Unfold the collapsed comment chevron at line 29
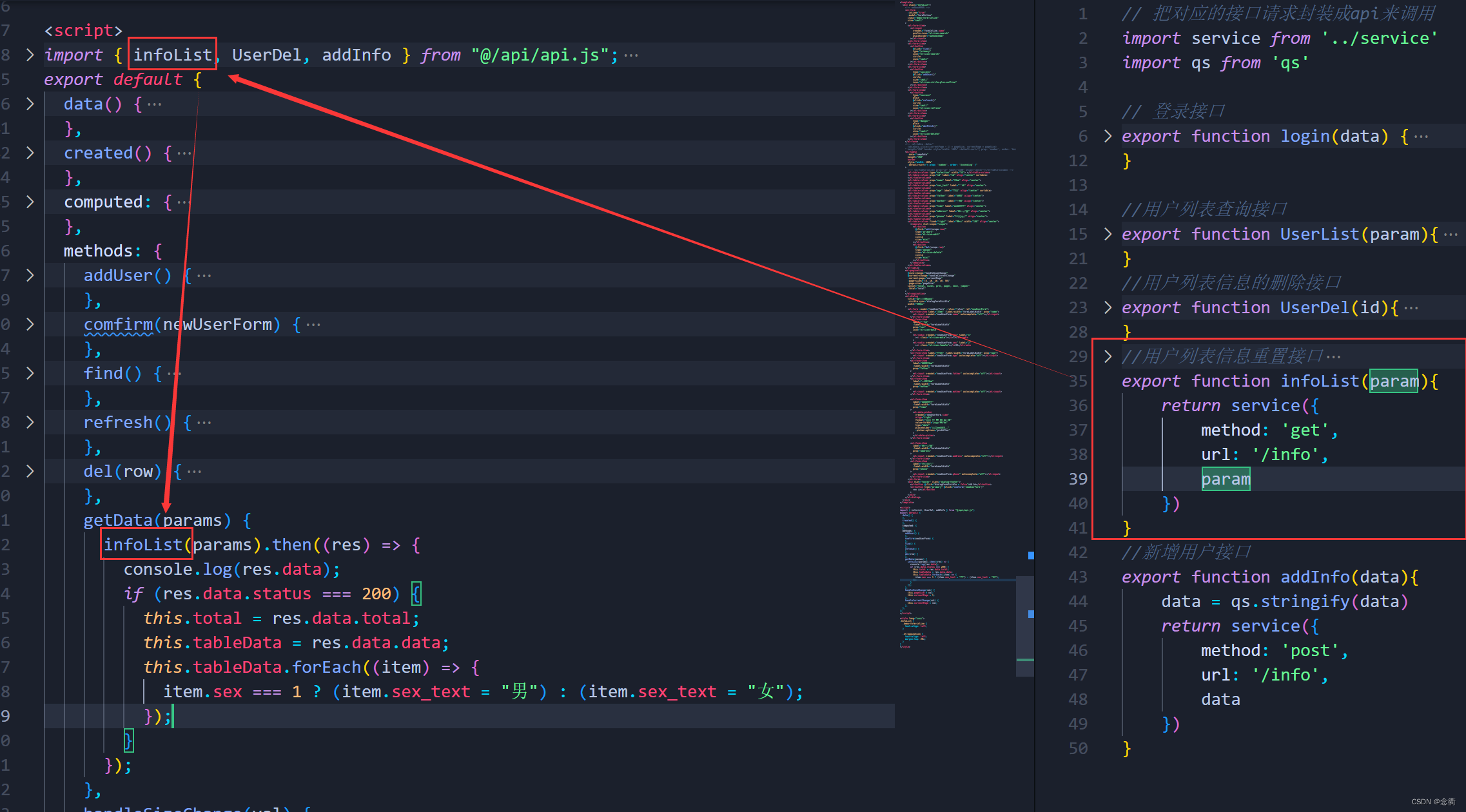 [1108, 356]
